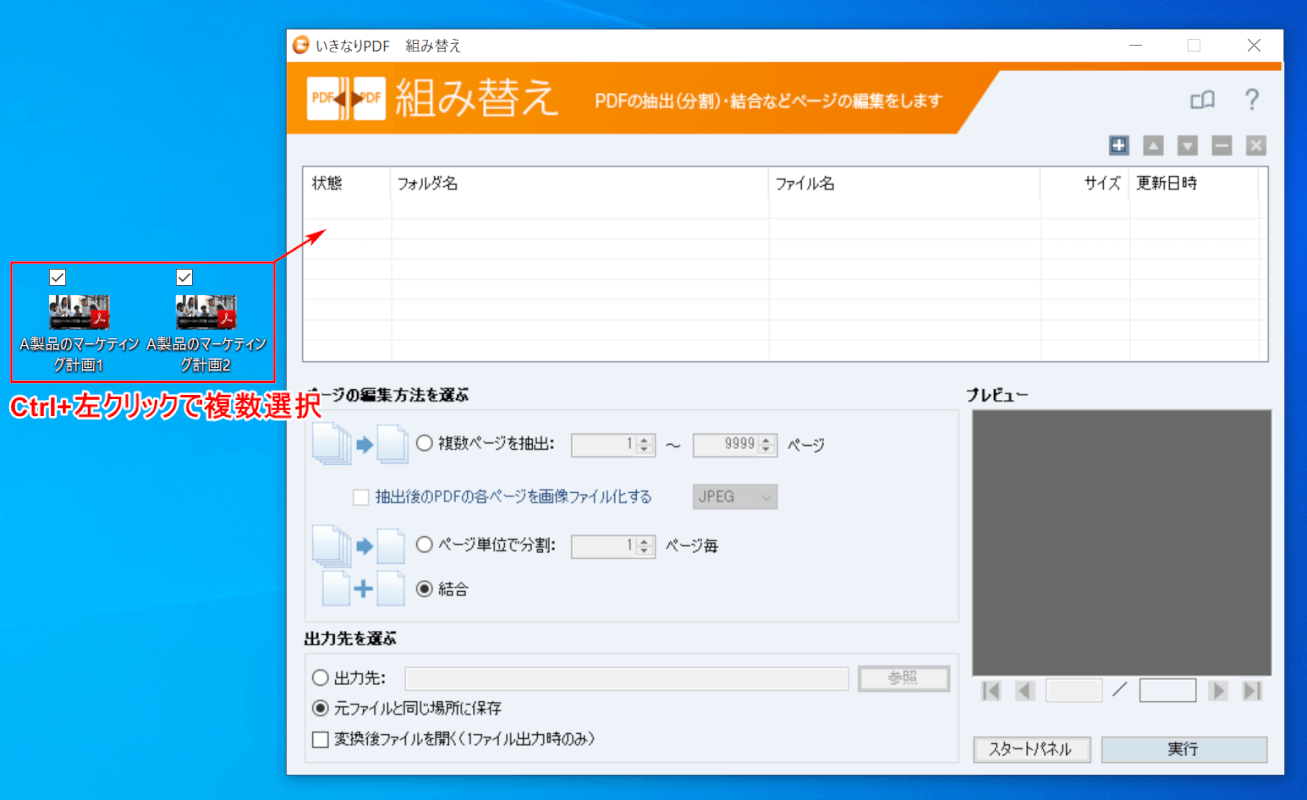Screen dimensions: 1307x800
Task: Select 出力先 radio button
Action: (320, 678)
